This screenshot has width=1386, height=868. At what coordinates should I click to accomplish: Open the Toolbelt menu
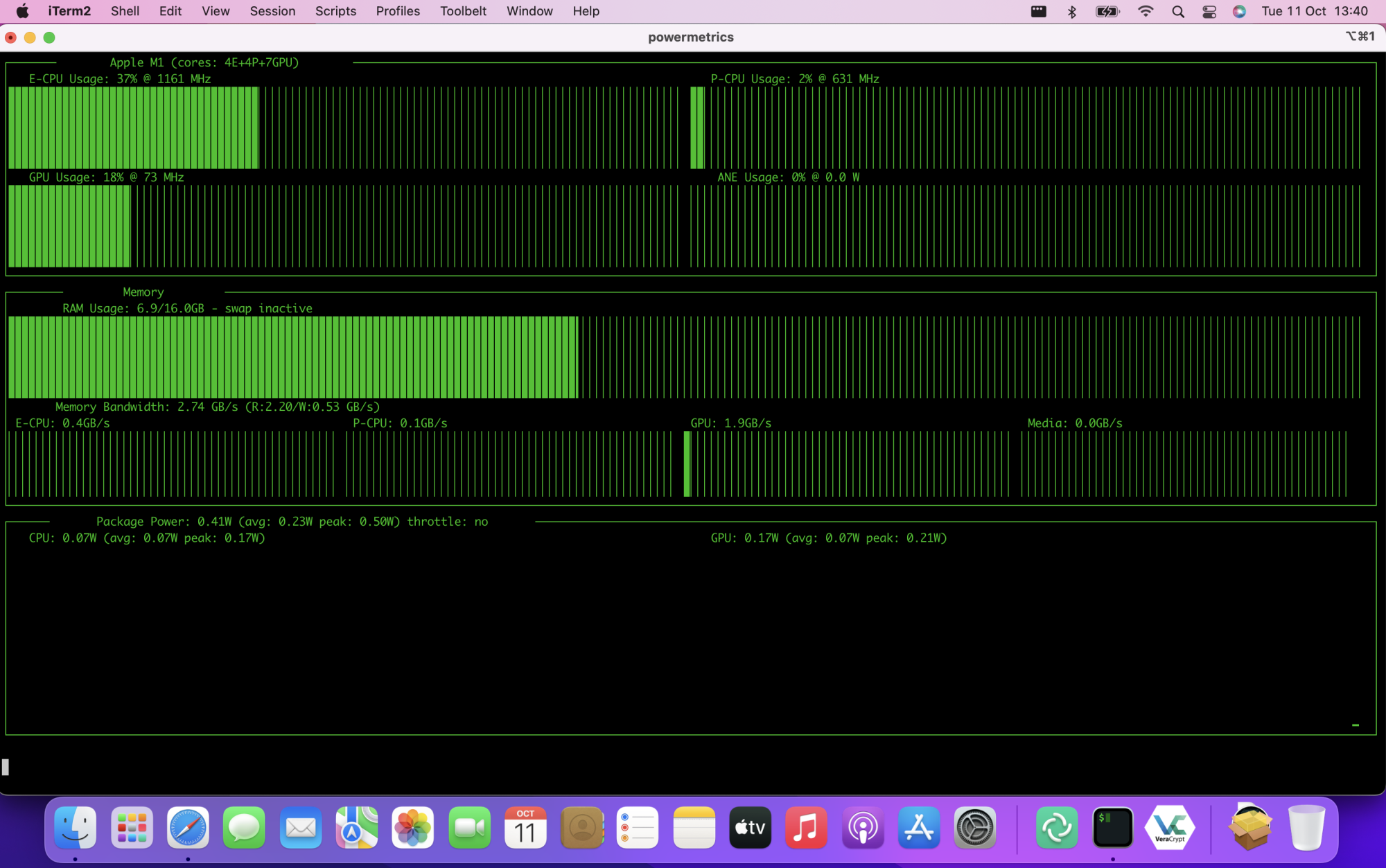tap(463, 12)
